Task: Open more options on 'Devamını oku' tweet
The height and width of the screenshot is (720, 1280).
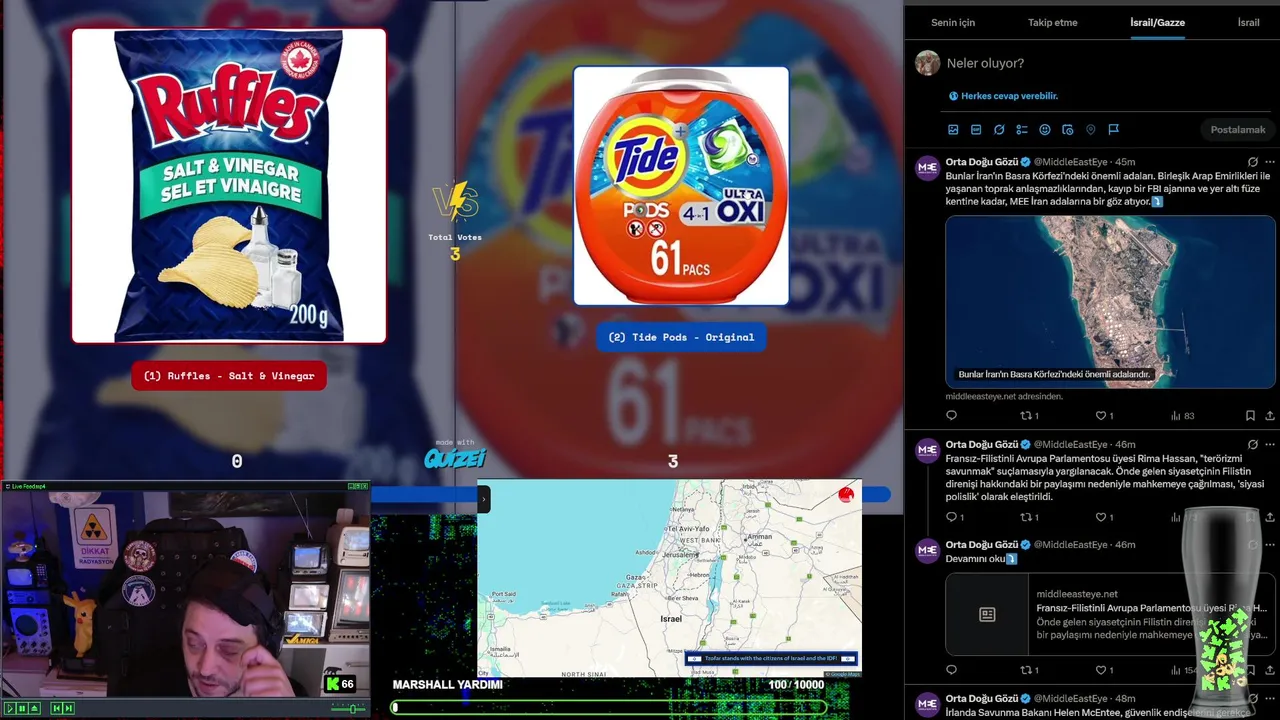Action: tap(1270, 545)
